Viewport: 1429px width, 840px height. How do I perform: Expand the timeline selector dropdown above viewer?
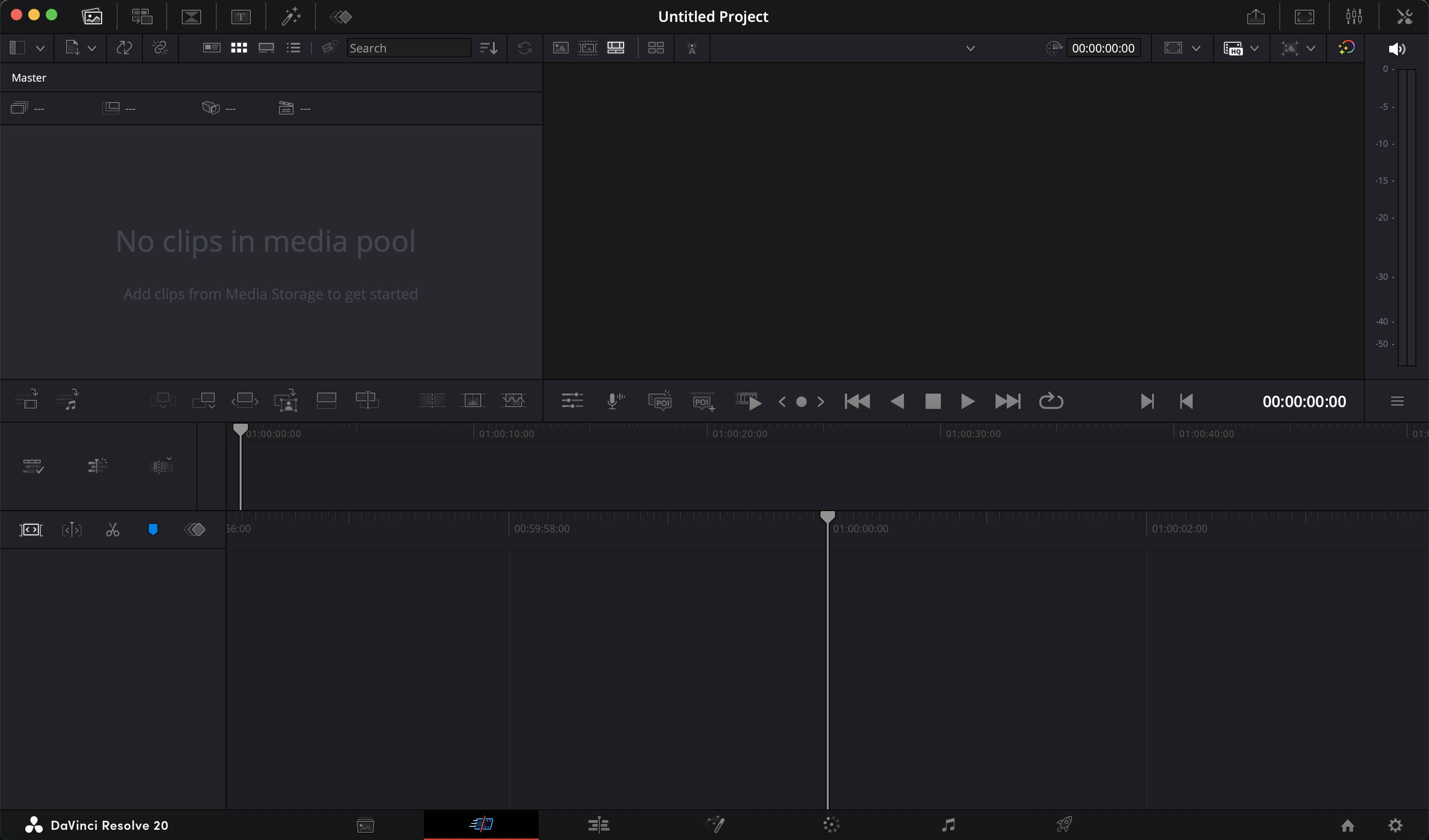pyautogui.click(x=970, y=48)
